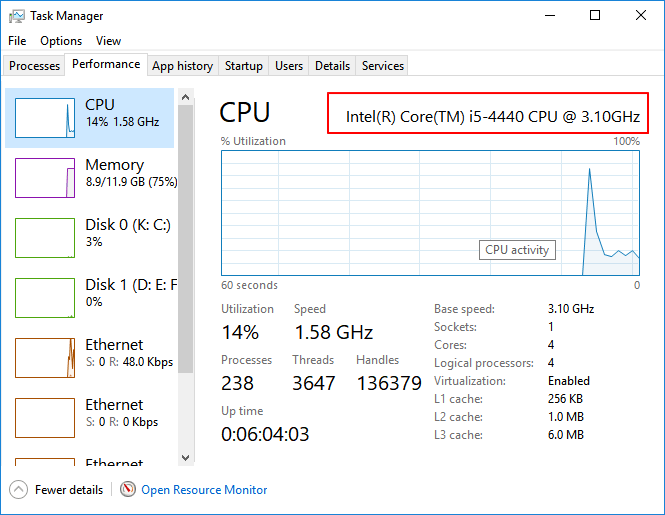Screen dimensions: 665x515
Task: Click the Resource Monitor icon
Action: (128, 490)
